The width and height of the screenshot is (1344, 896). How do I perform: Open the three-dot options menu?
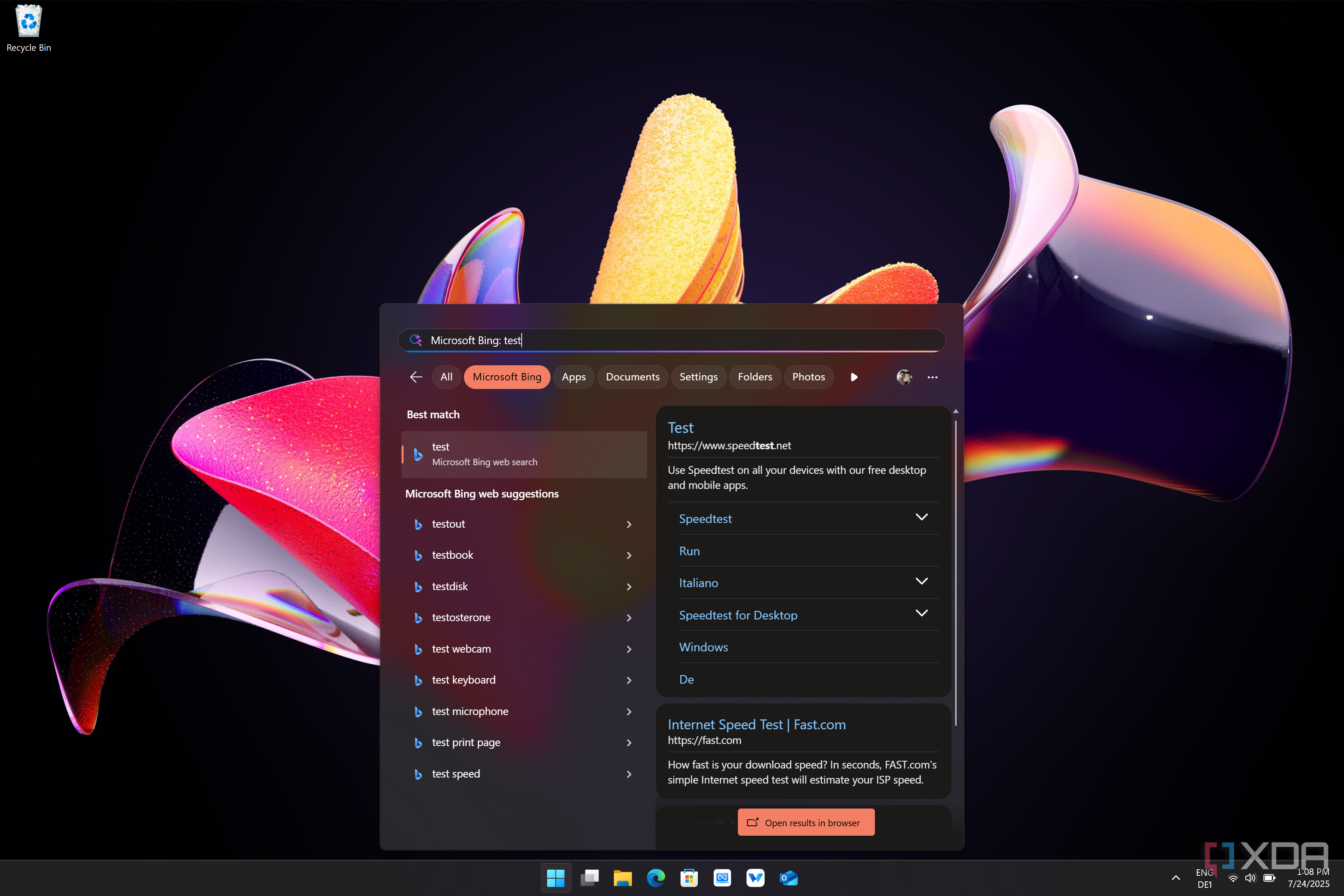pos(933,377)
